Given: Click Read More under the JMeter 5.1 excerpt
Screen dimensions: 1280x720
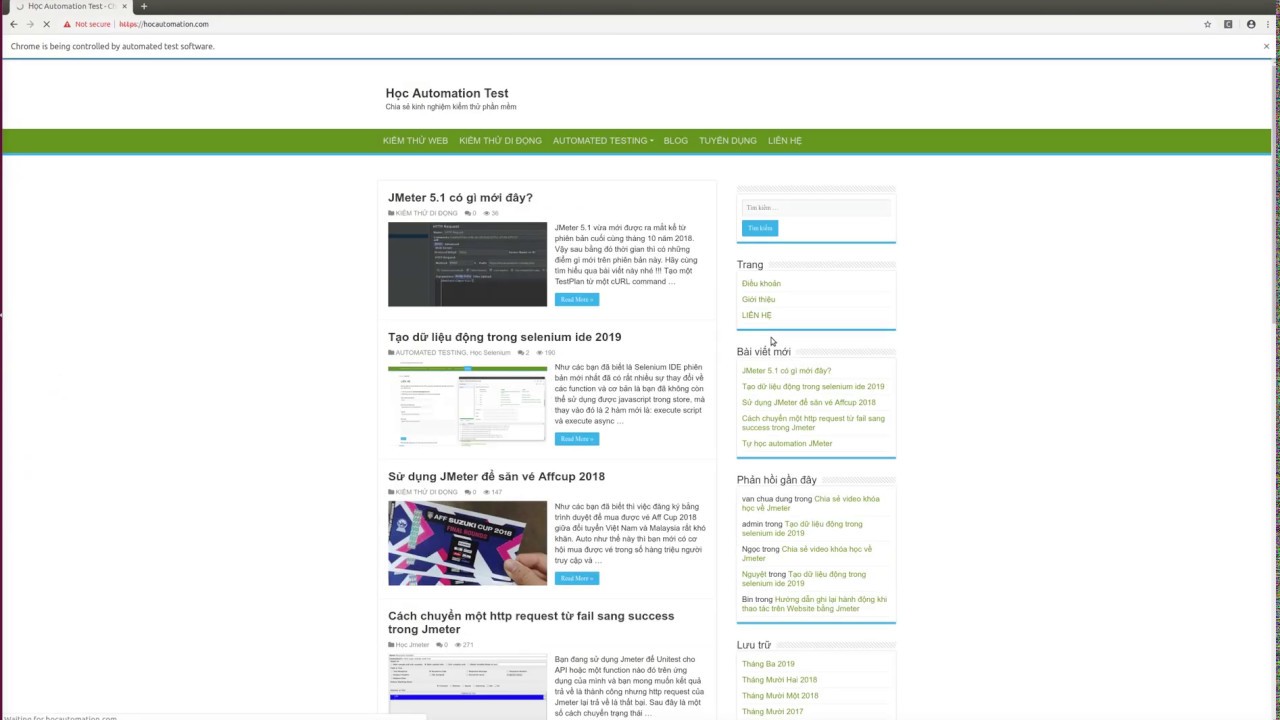Looking at the screenshot, I should click(577, 299).
